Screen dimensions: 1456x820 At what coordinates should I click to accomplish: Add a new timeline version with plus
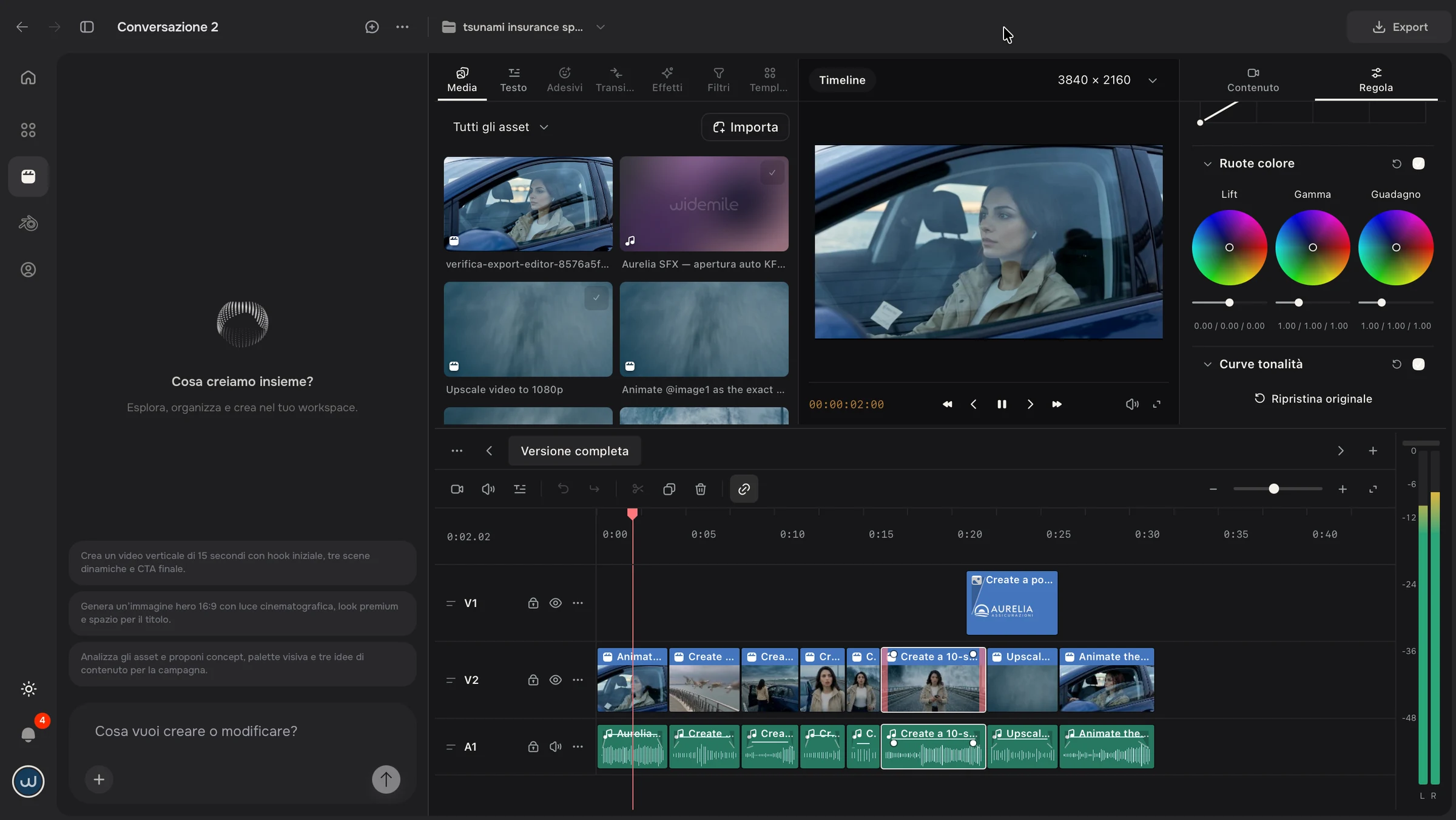pyautogui.click(x=1373, y=451)
